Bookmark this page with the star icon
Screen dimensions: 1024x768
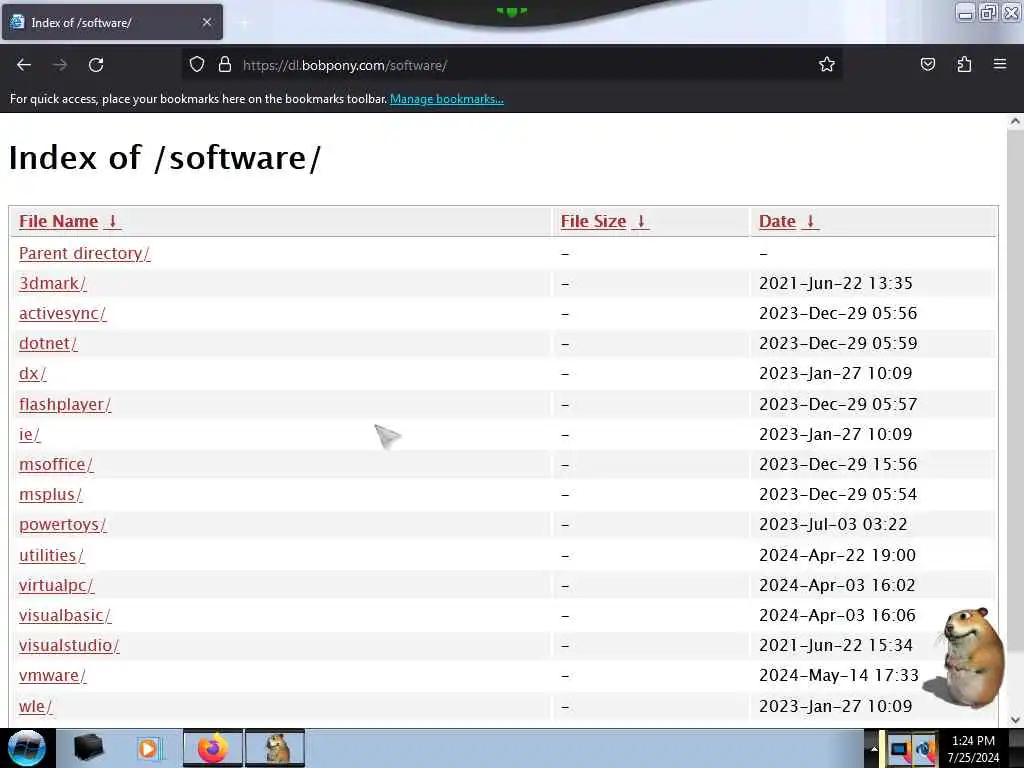point(827,64)
